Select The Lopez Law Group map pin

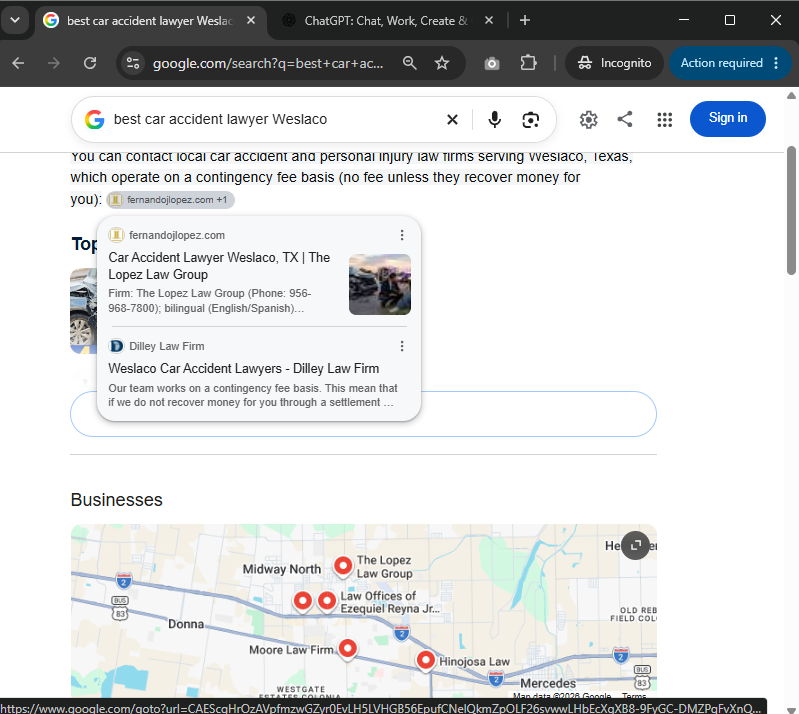coord(343,566)
